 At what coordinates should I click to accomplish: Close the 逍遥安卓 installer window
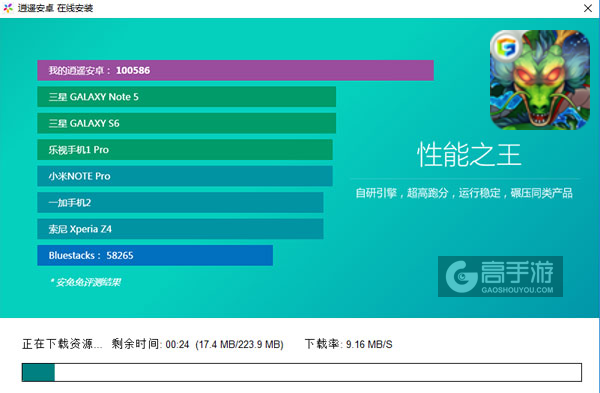pos(588,8)
